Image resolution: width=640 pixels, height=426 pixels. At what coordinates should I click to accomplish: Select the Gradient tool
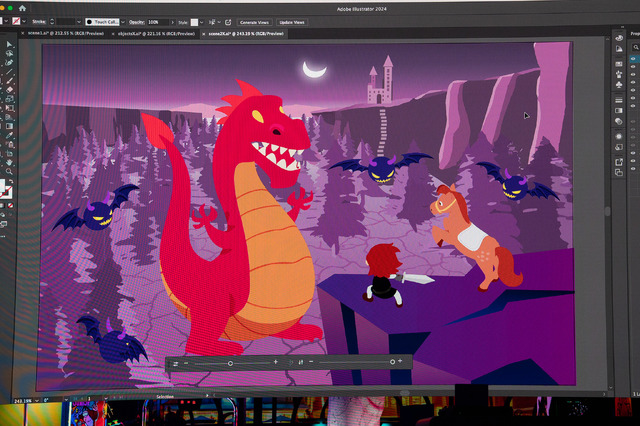pos(9,126)
